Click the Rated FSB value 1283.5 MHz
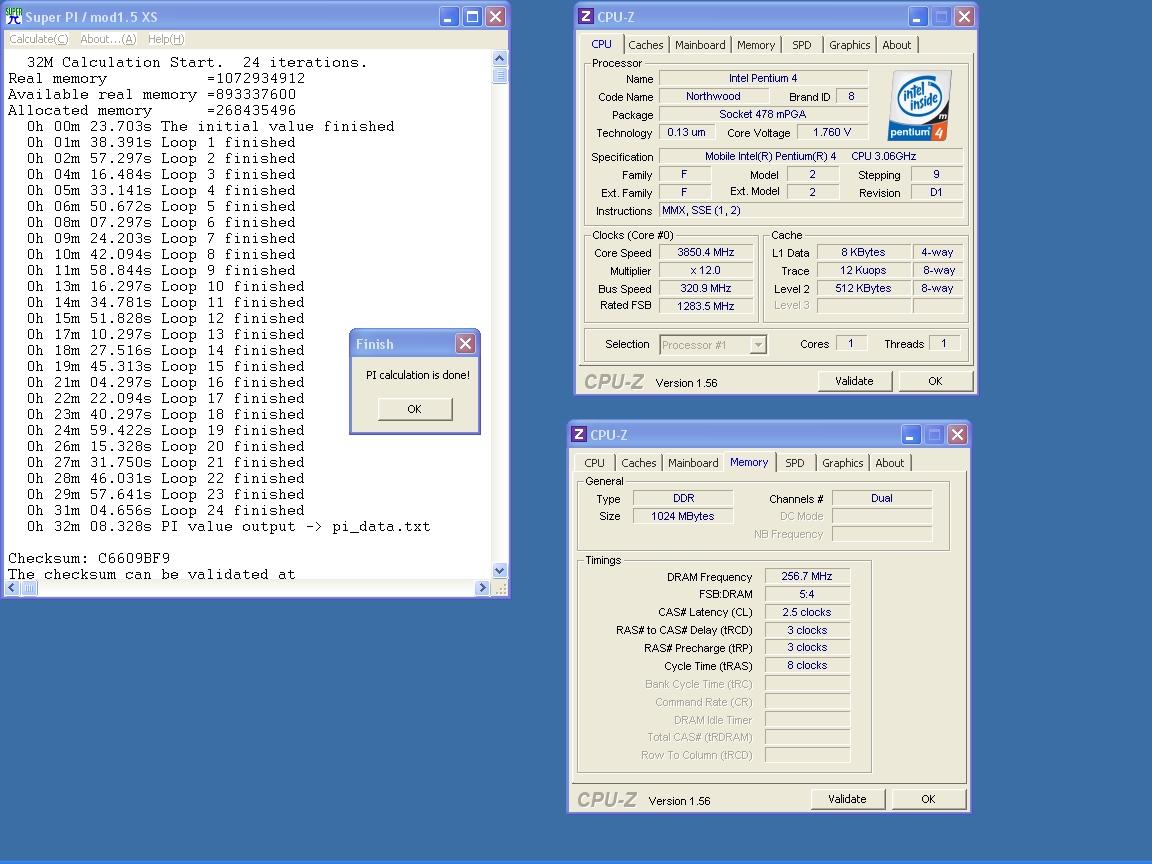 pyautogui.click(x=706, y=306)
